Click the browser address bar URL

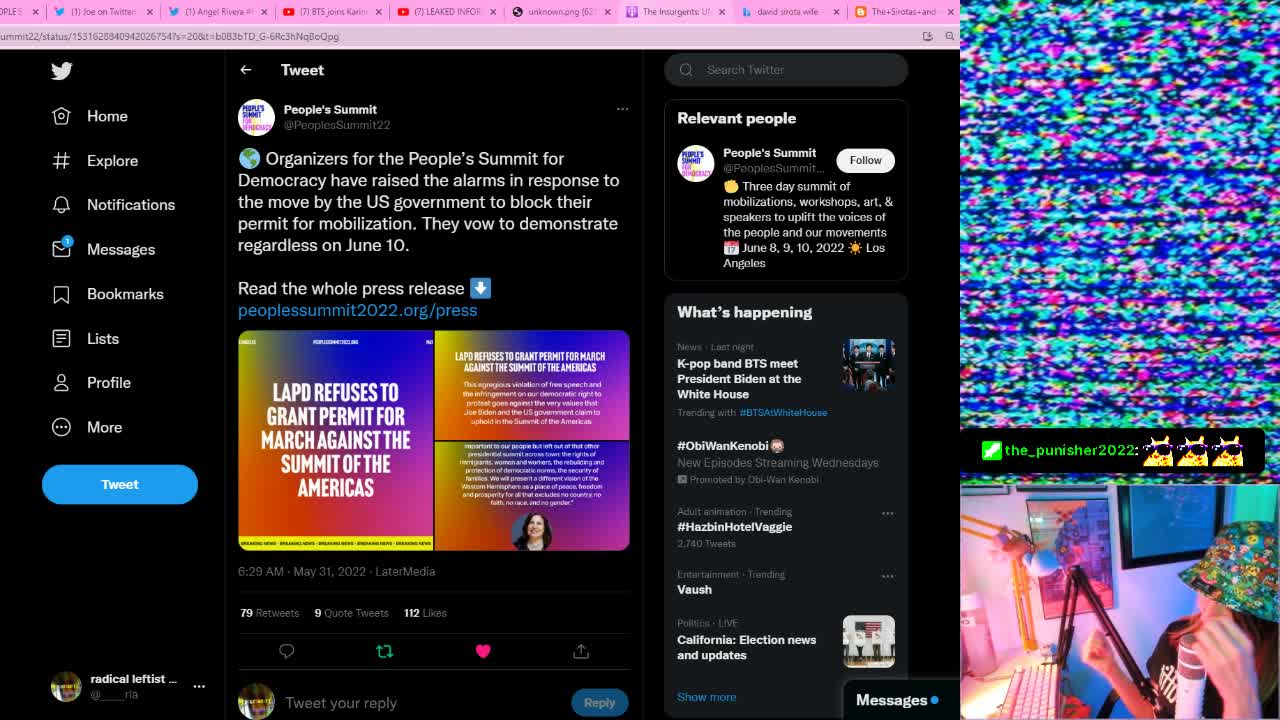tap(170, 36)
